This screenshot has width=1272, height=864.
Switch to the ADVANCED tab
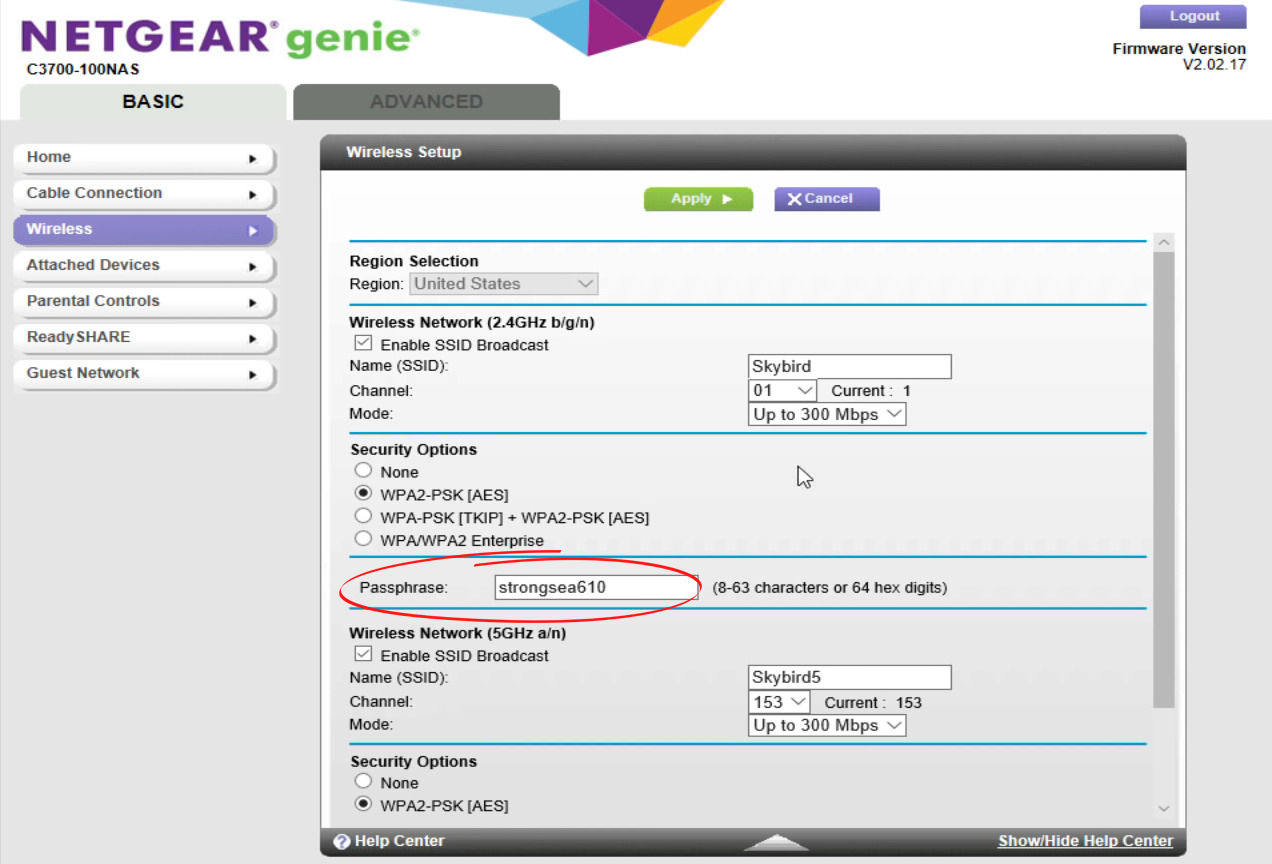[425, 101]
